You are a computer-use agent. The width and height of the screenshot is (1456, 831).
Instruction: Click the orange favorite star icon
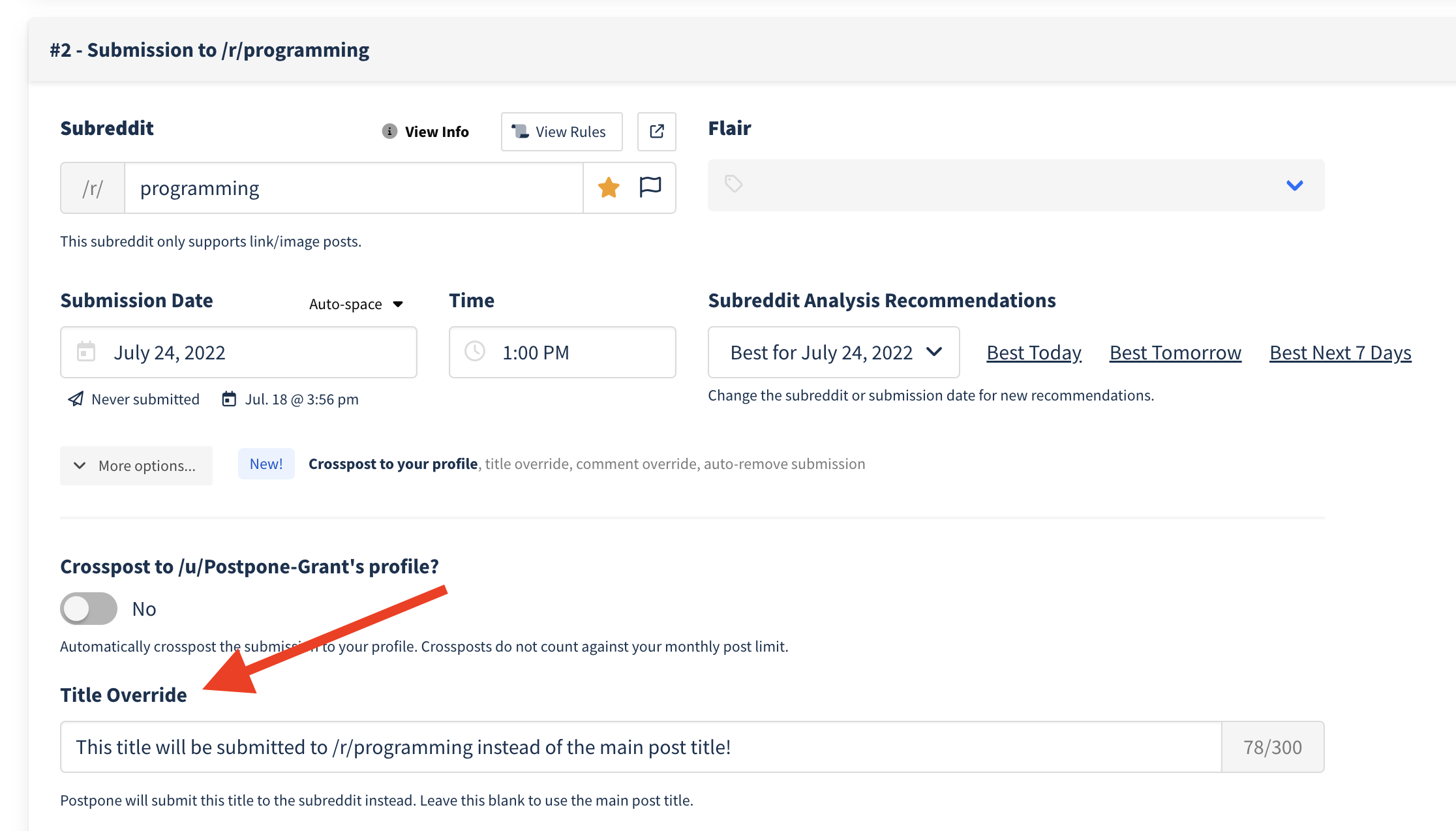(x=608, y=188)
